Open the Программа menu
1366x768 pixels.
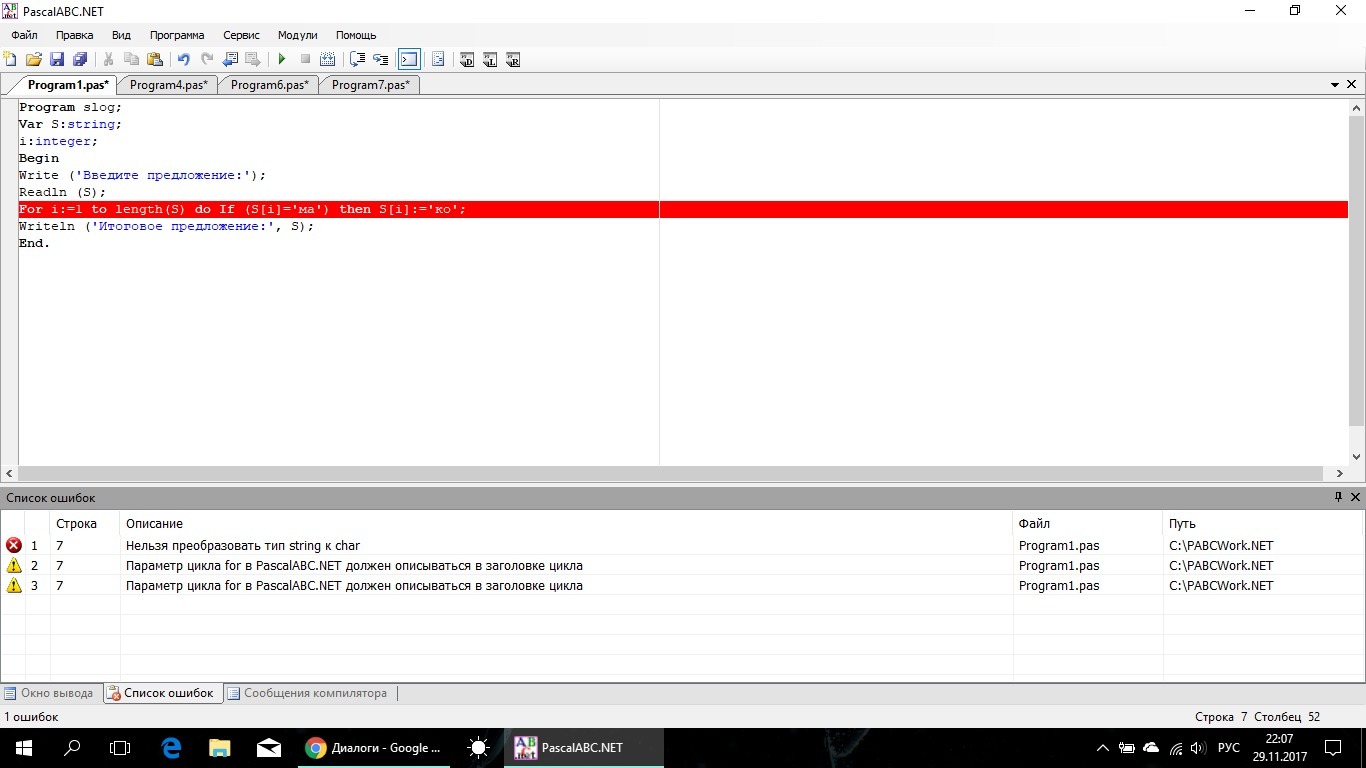tap(177, 35)
